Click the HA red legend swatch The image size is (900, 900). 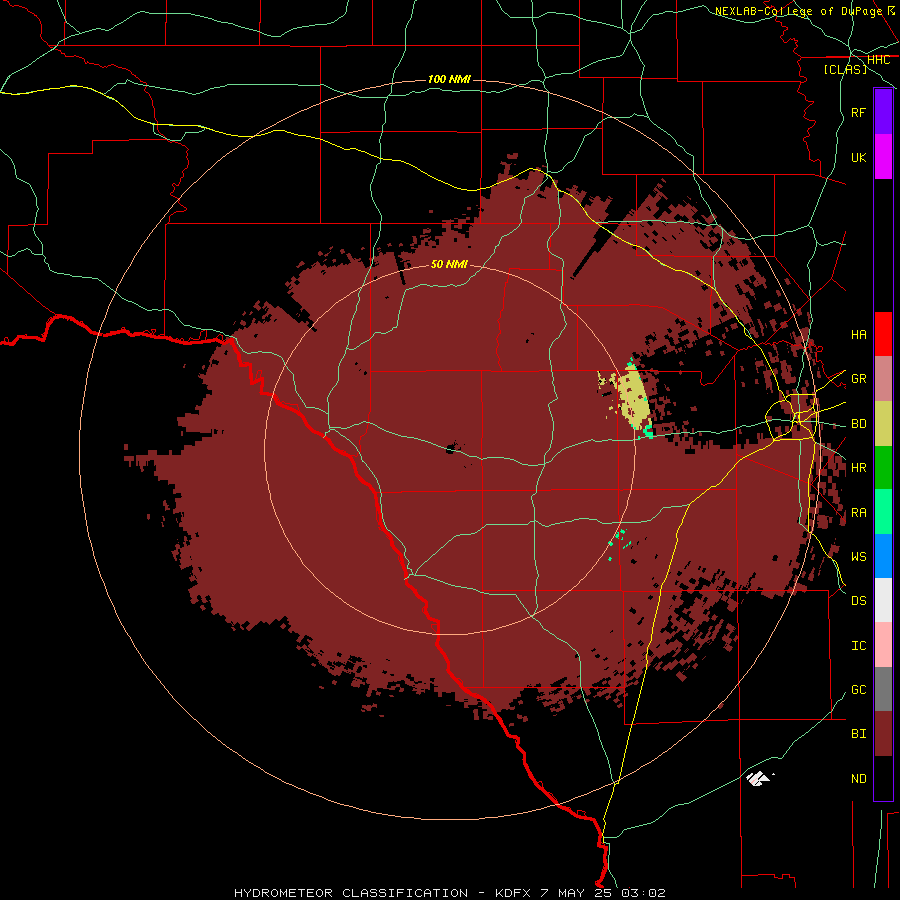coord(883,334)
